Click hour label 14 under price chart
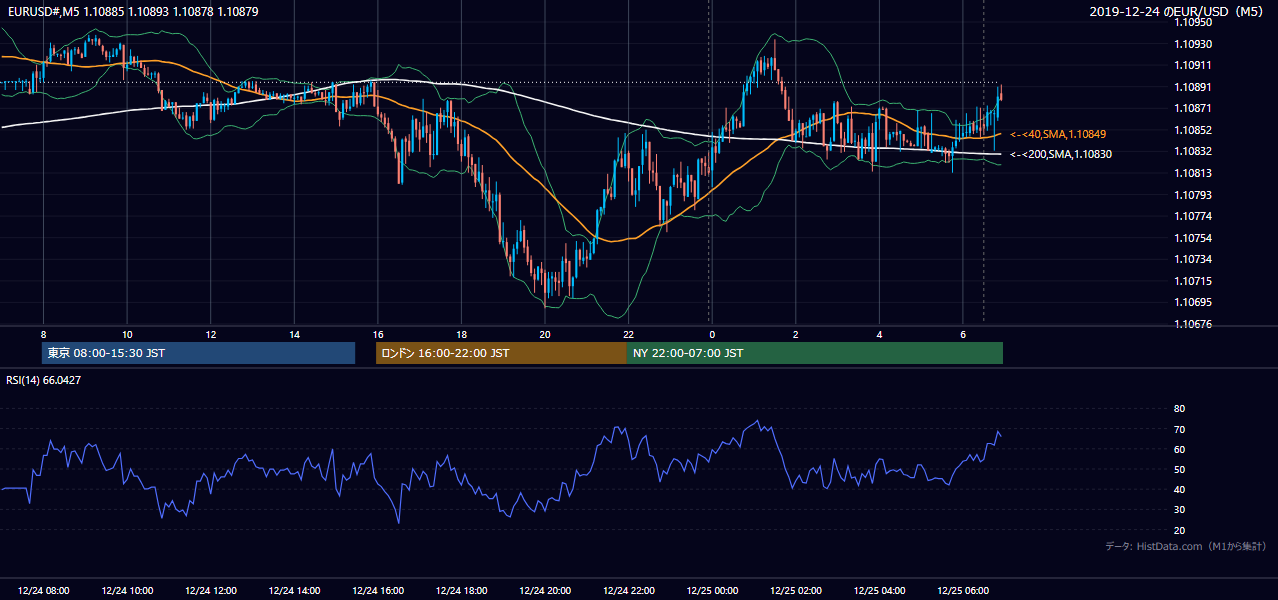This screenshot has width=1278, height=600. tap(294, 334)
